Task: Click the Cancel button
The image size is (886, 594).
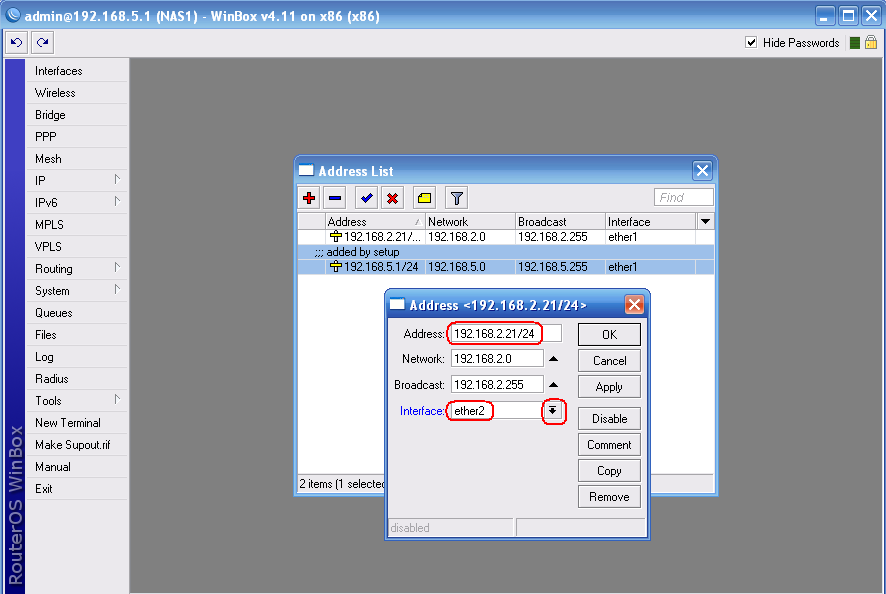Action: point(609,361)
